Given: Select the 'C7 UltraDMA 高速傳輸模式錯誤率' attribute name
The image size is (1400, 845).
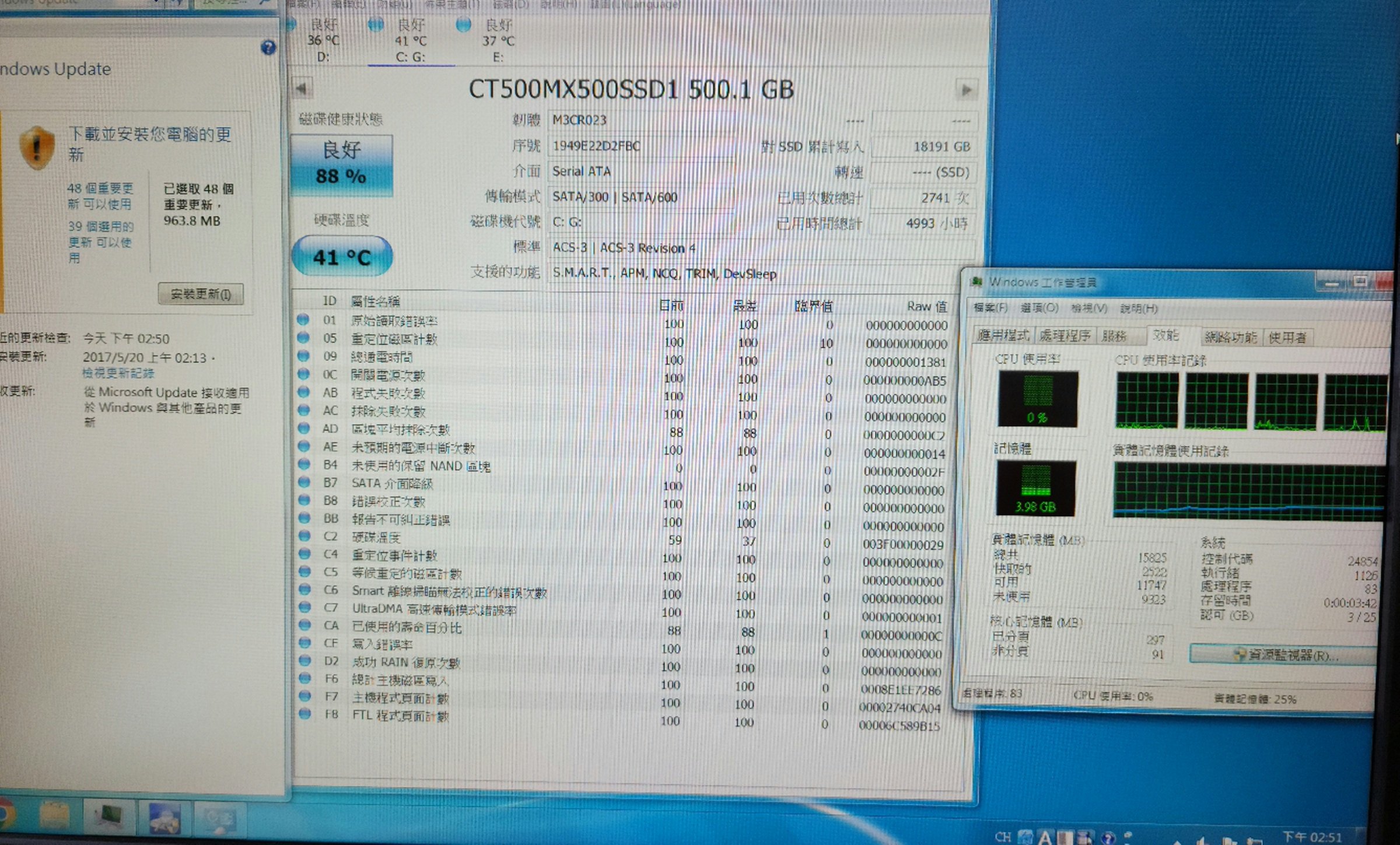Looking at the screenshot, I should pyautogui.click(x=434, y=609).
